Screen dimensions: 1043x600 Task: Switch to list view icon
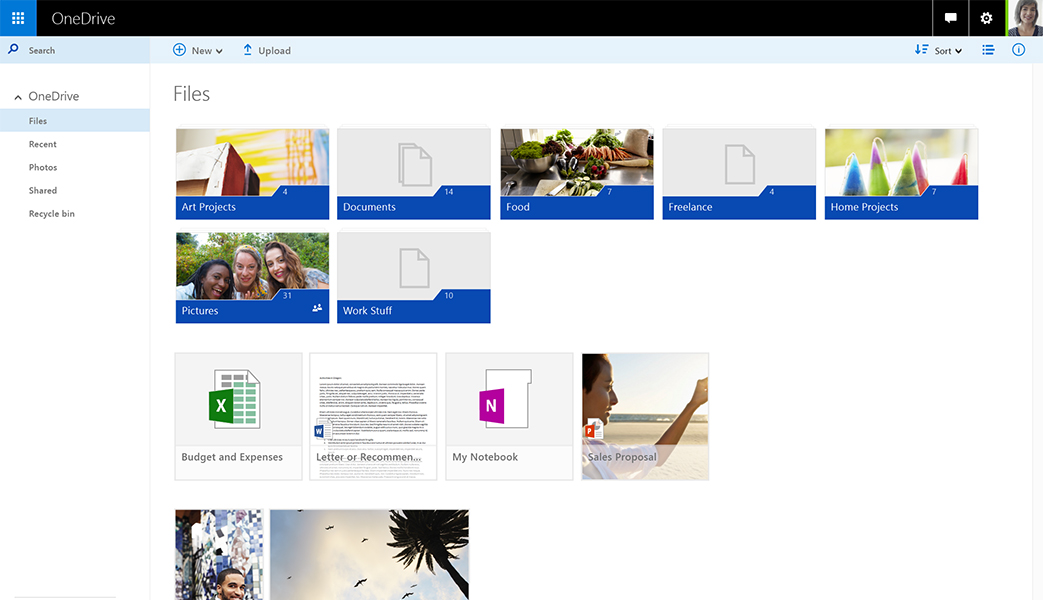988,50
